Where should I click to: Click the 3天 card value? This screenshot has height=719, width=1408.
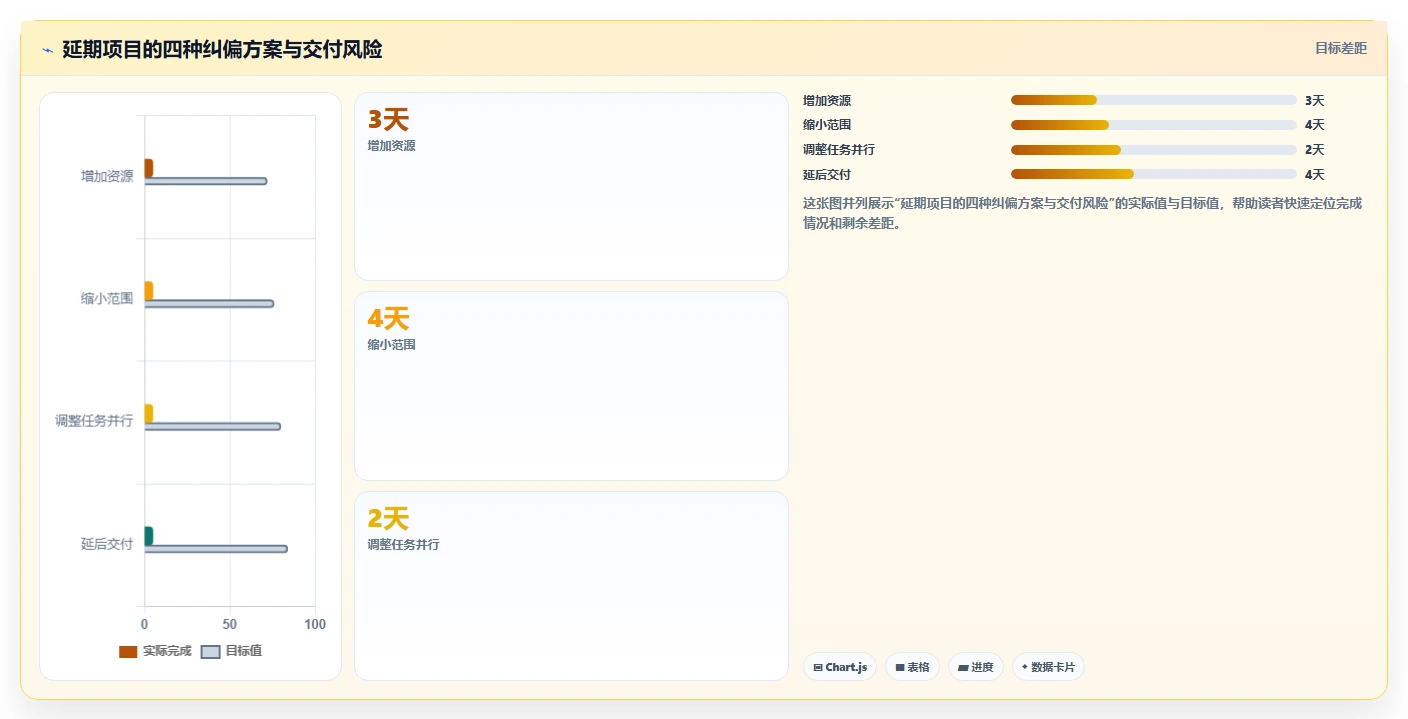click(x=388, y=120)
